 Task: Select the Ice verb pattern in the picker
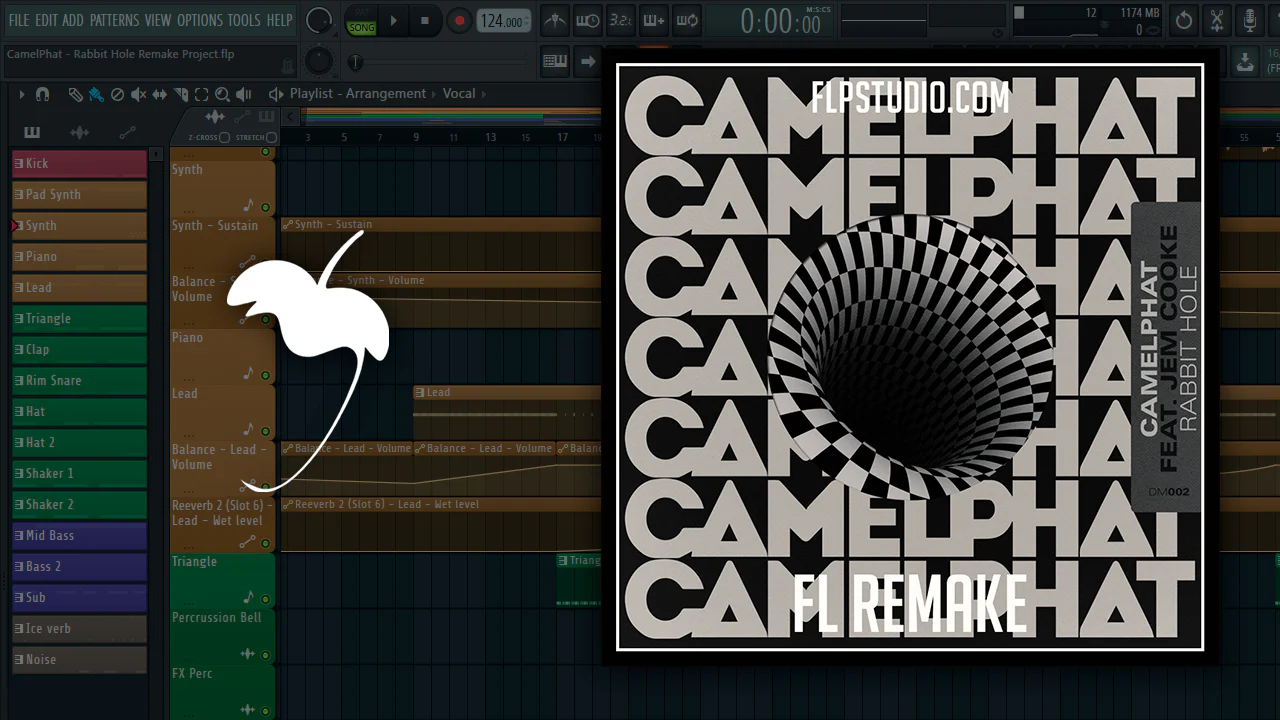(x=79, y=629)
